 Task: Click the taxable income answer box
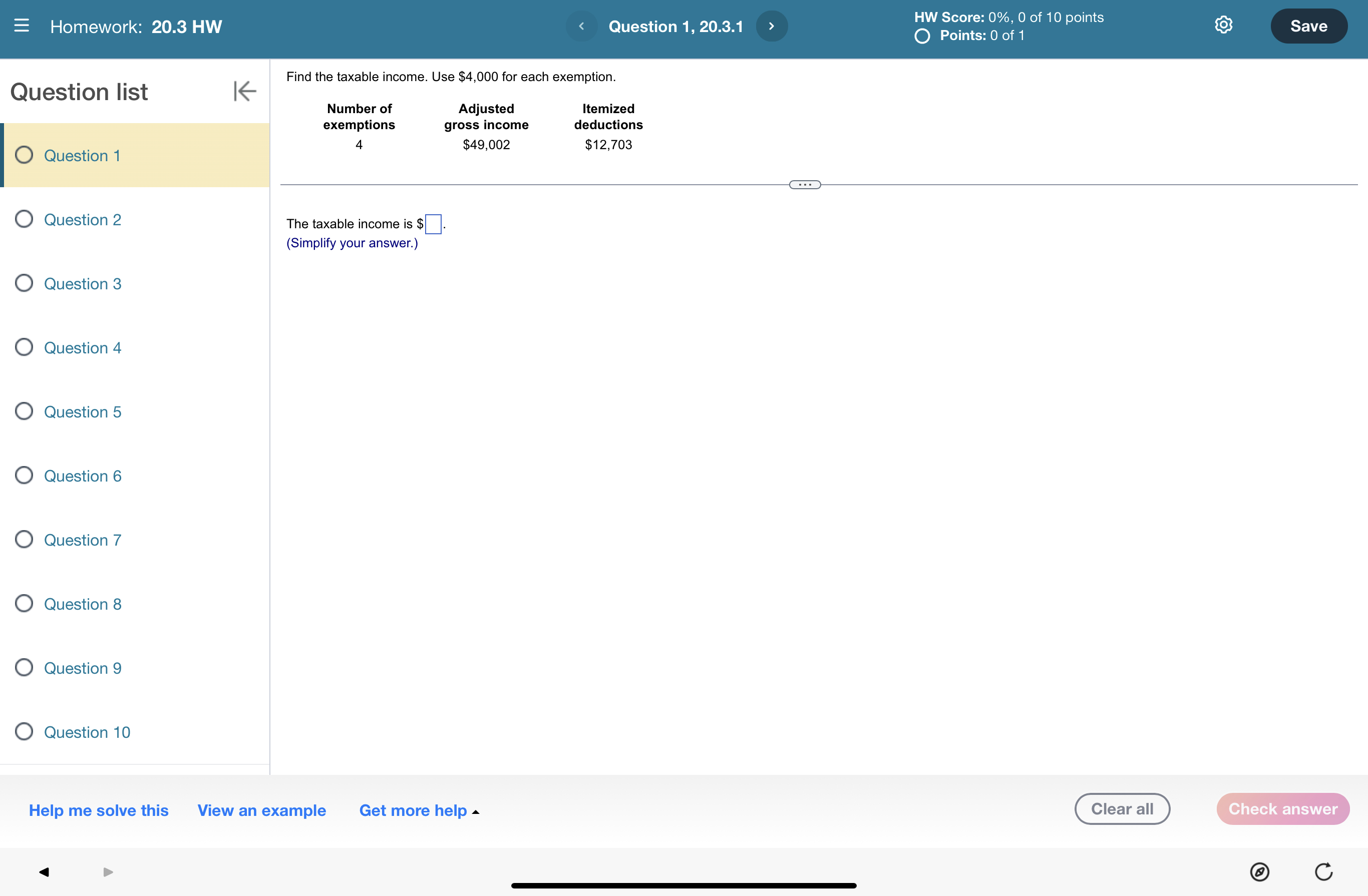pyautogui.click(x=433, y=224)
